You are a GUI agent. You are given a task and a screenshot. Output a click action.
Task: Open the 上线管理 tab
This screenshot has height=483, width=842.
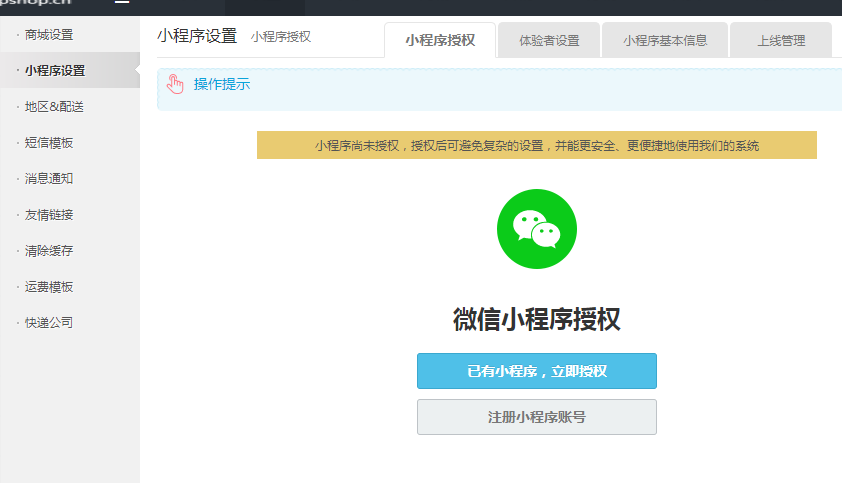click(781, 41)
